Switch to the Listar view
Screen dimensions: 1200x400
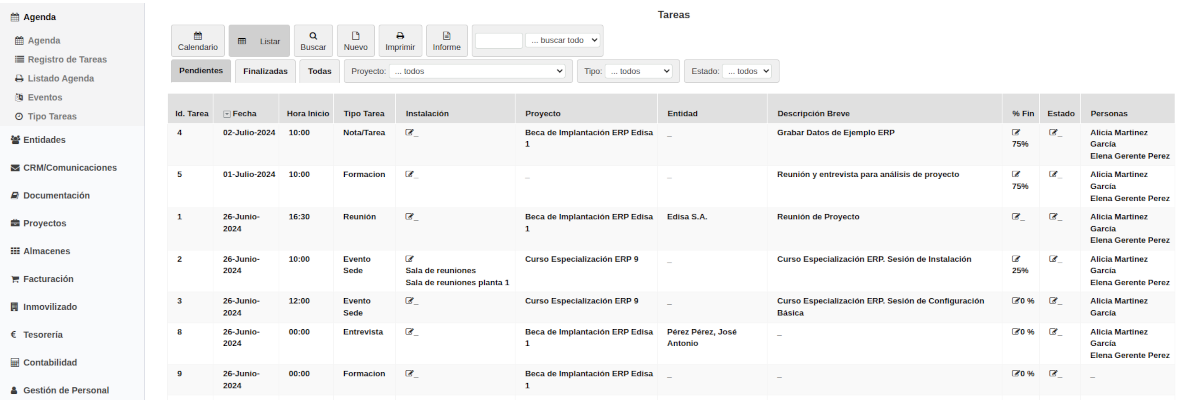(x=259, y=41)
